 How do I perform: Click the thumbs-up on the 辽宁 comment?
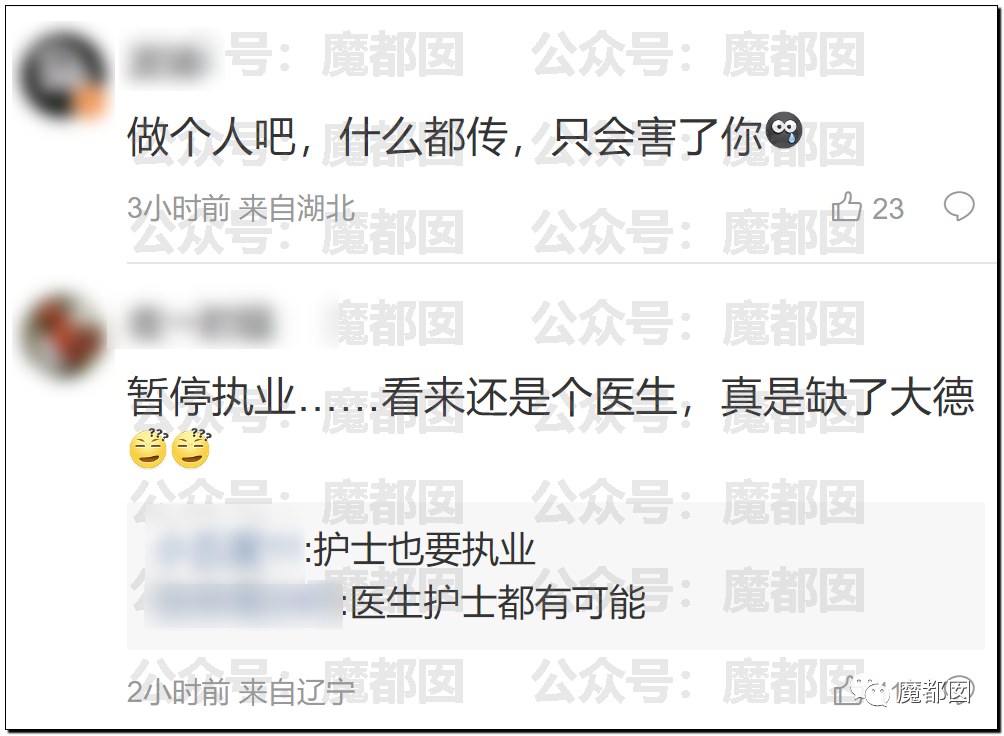tap(845, 691)
